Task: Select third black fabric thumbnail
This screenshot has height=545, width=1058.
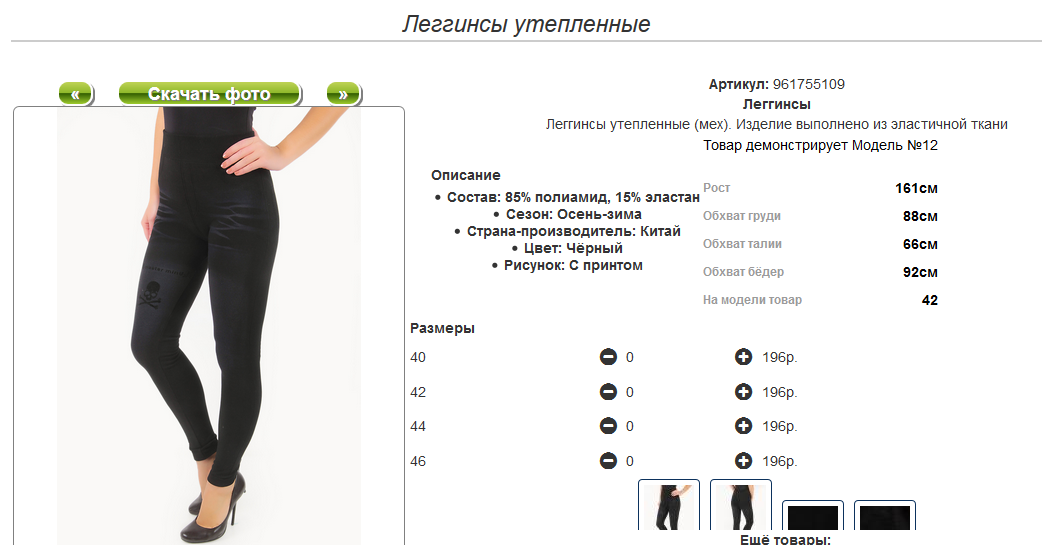Action: click(x=813, y=515)
